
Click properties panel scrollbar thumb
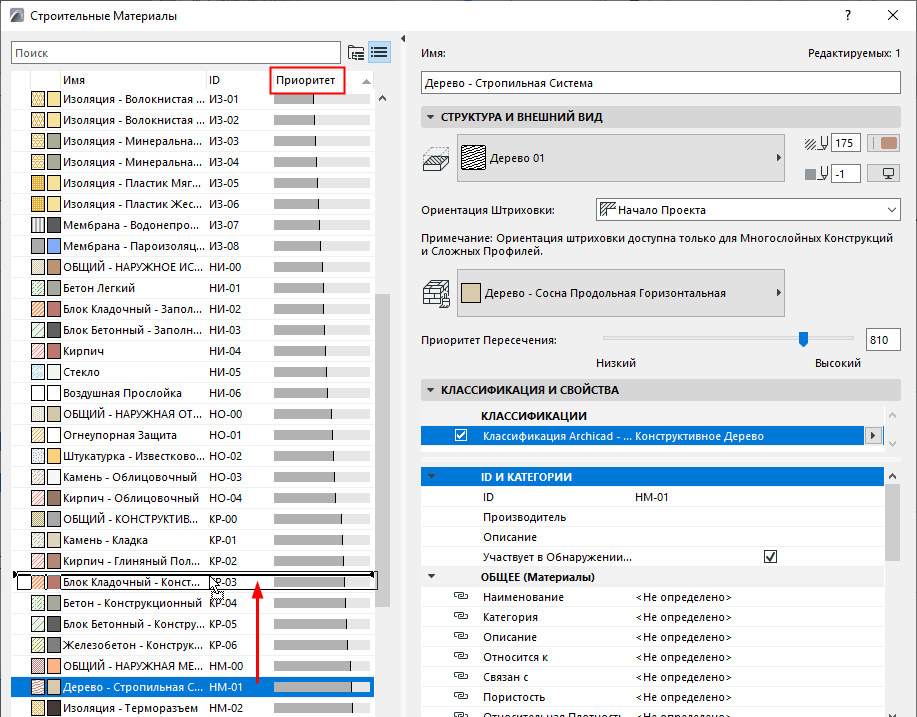pos(892,523)
